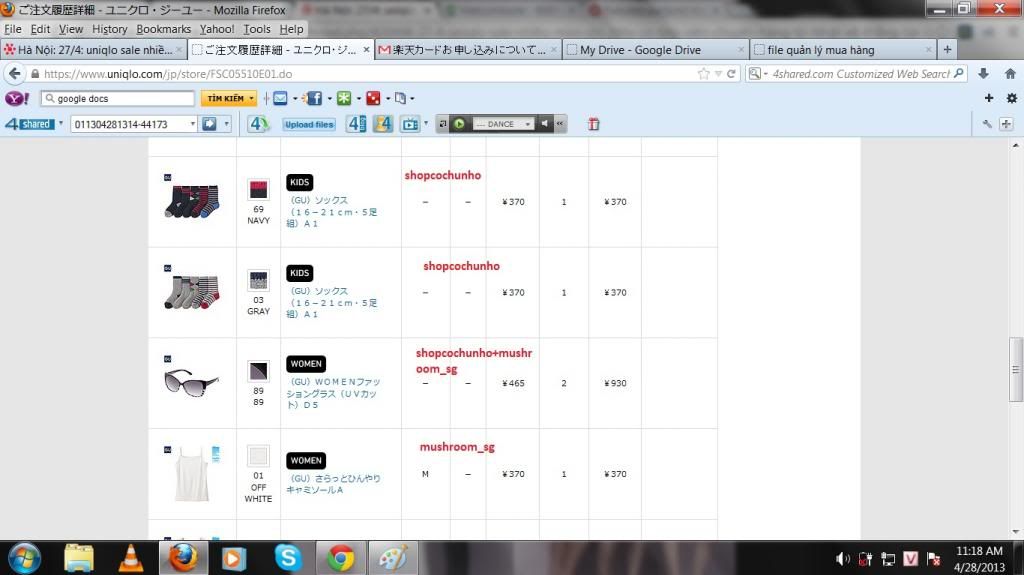Click the Yahoo! toolbar logo
The height and width of the screenshot is (575, 1024).
(x=17, y=99)
